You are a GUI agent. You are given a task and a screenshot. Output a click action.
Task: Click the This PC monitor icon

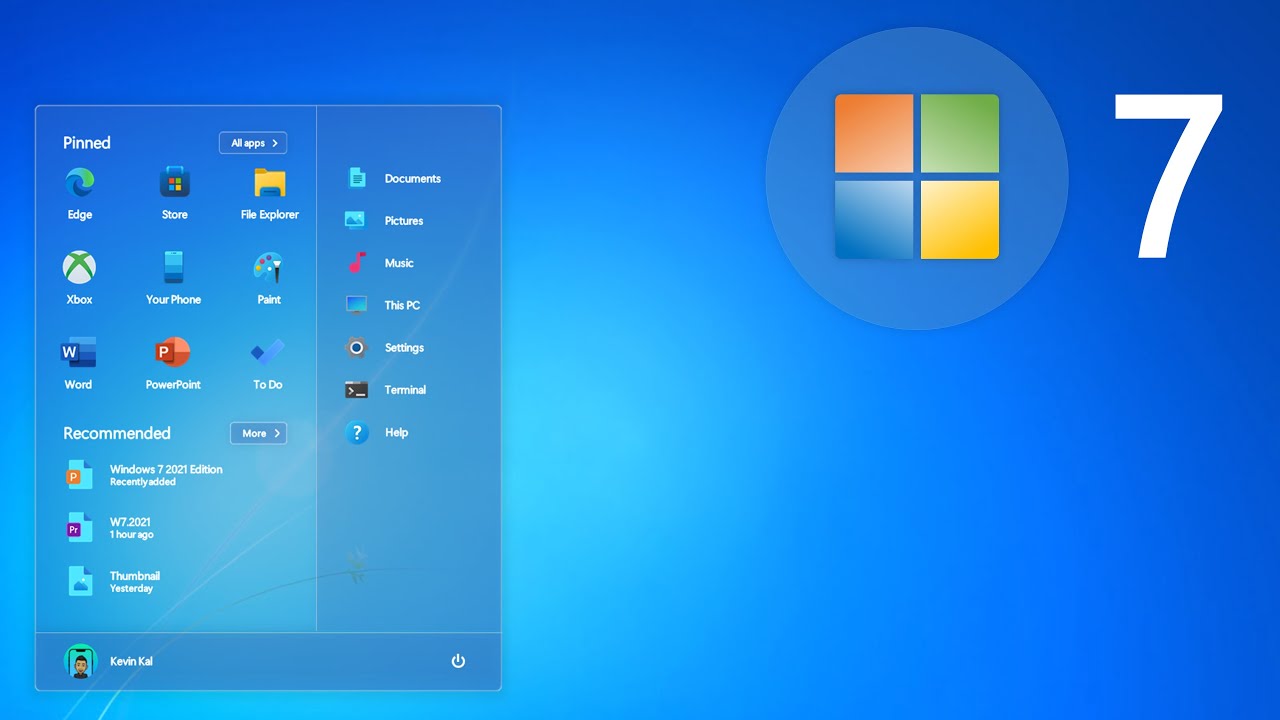[357, 305]
